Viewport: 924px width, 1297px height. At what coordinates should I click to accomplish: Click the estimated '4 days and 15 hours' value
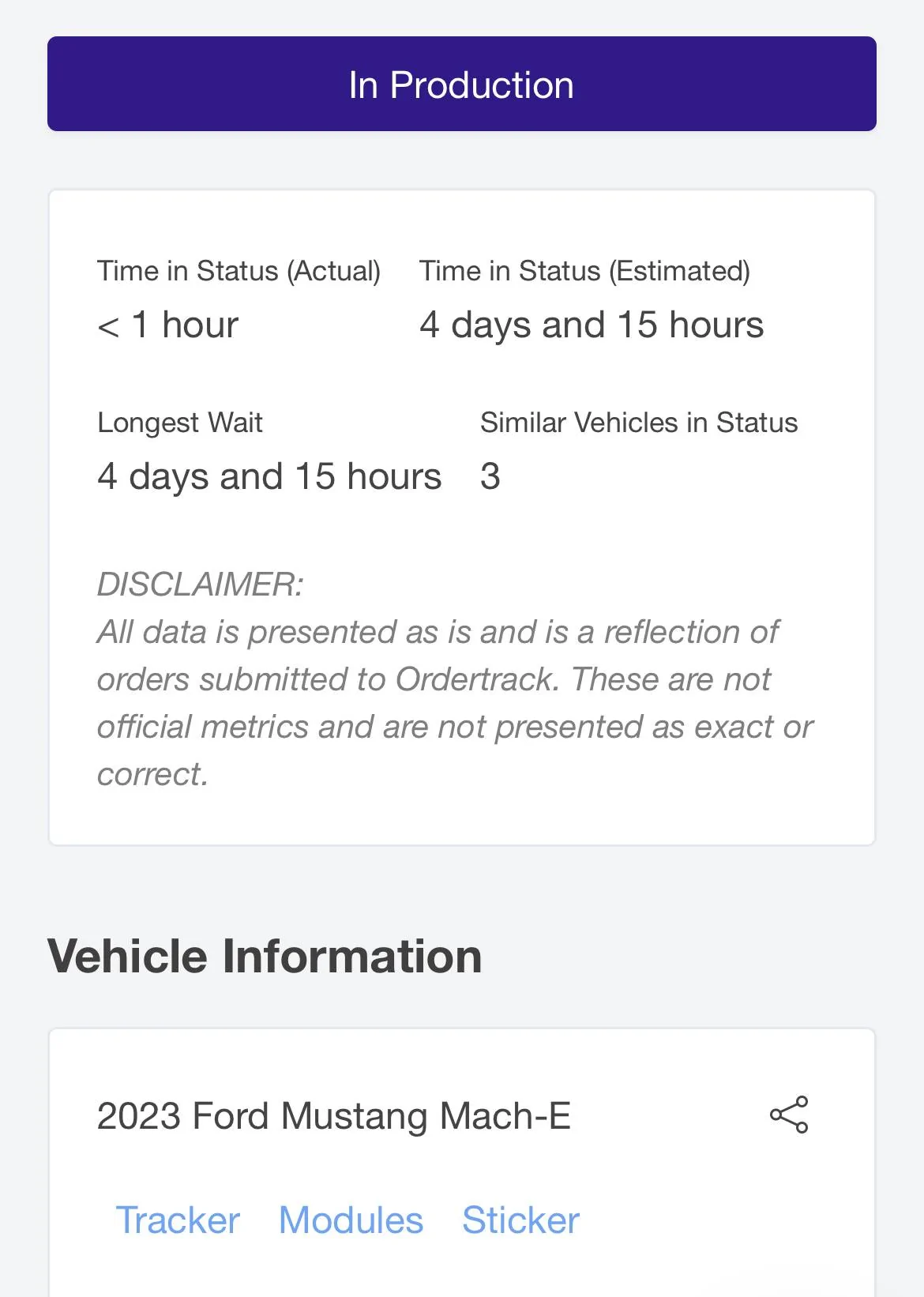pyautogui.click(x=592, y=325)
